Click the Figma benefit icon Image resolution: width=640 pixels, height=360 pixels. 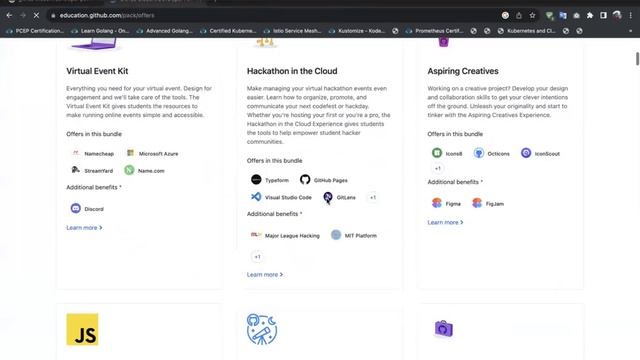(437, 203)
